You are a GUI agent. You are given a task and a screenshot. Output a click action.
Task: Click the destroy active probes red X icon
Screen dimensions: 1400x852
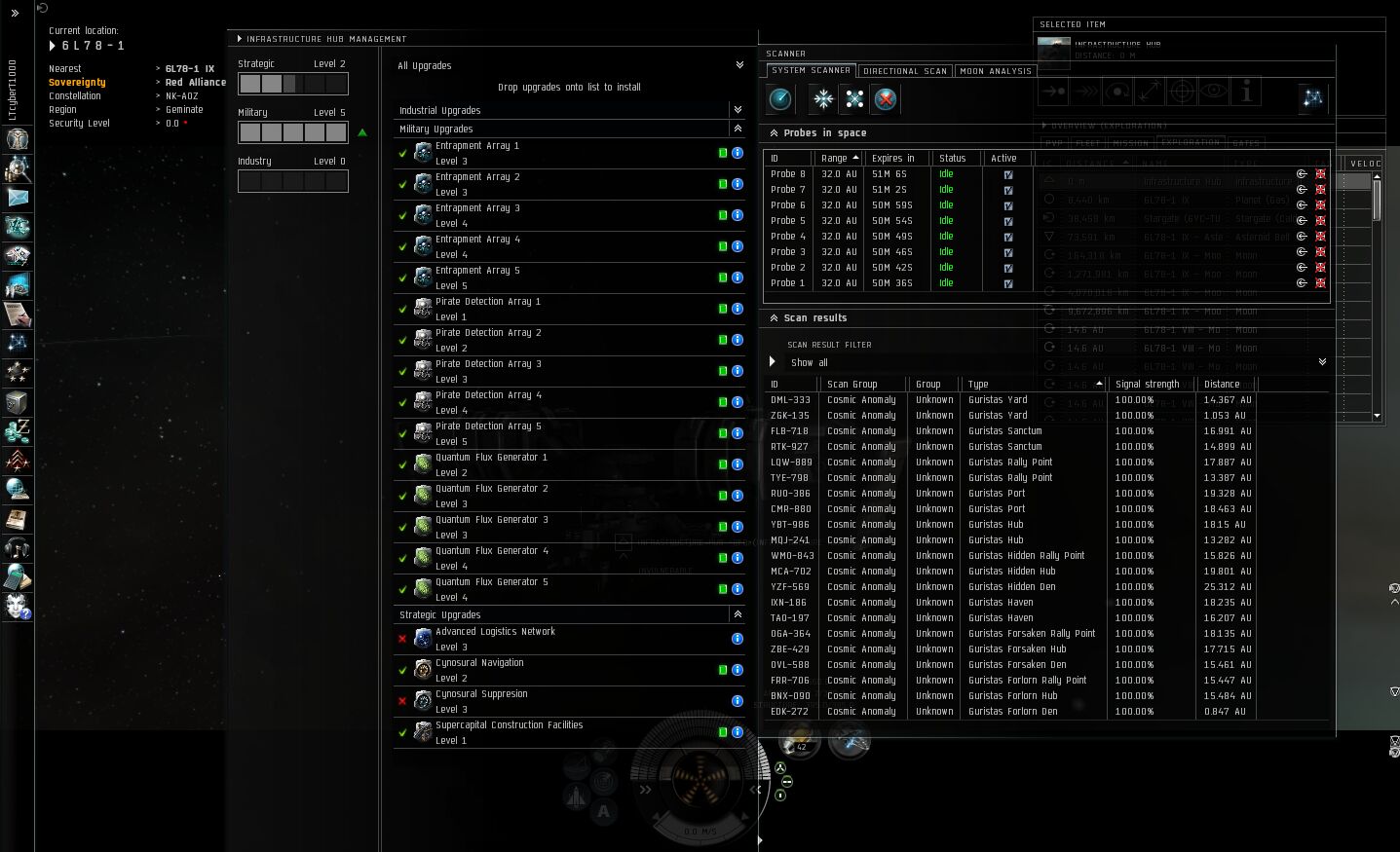click(x=886, y=98)
